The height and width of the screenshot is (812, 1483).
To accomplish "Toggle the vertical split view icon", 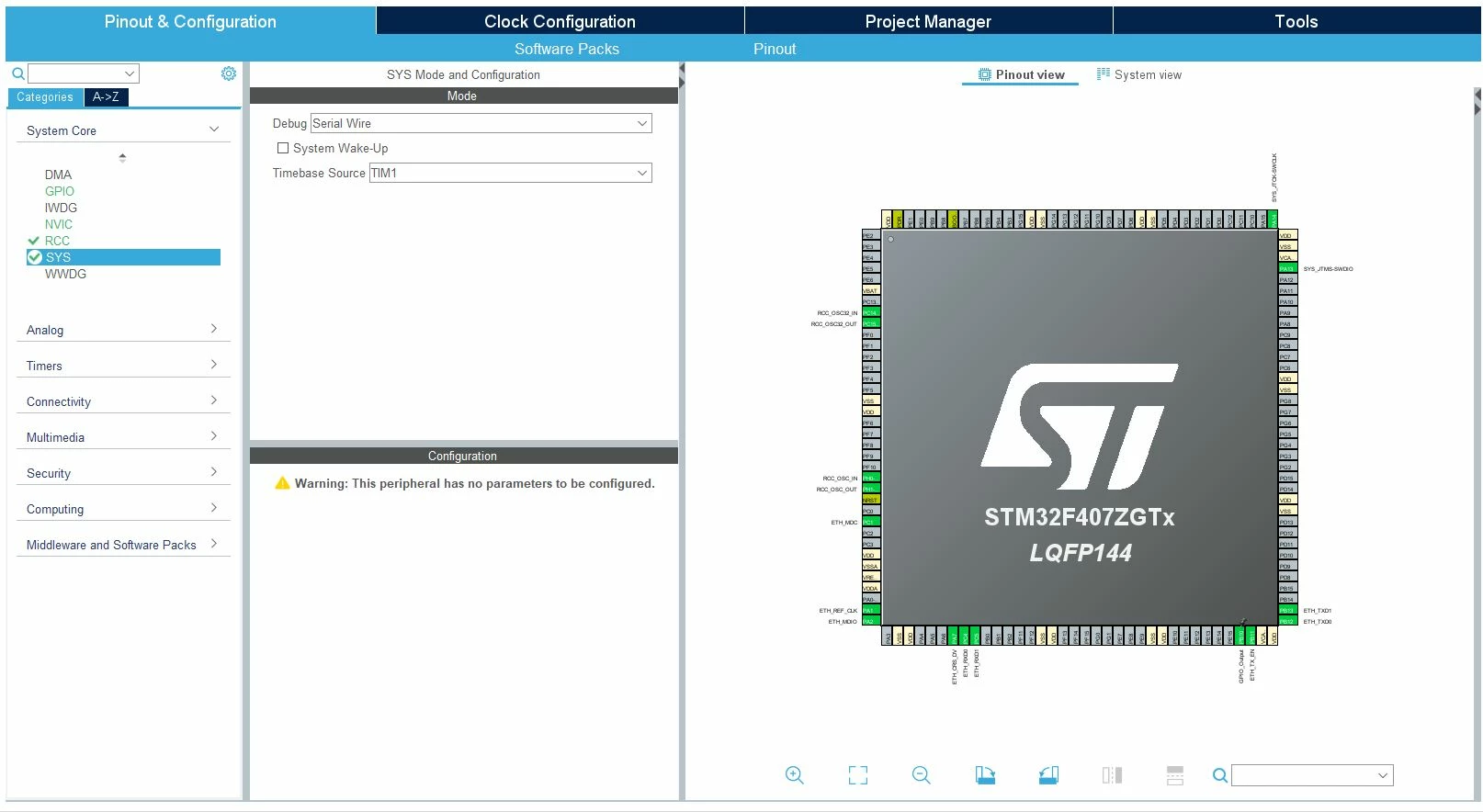I will click(1112, 775).
